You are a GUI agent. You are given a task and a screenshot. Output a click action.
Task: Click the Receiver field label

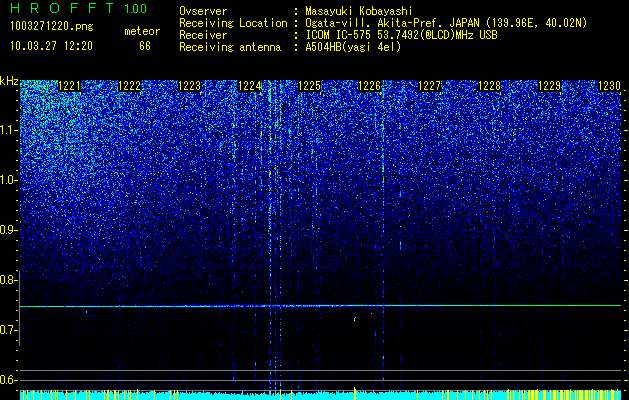[x=203, y=35]
